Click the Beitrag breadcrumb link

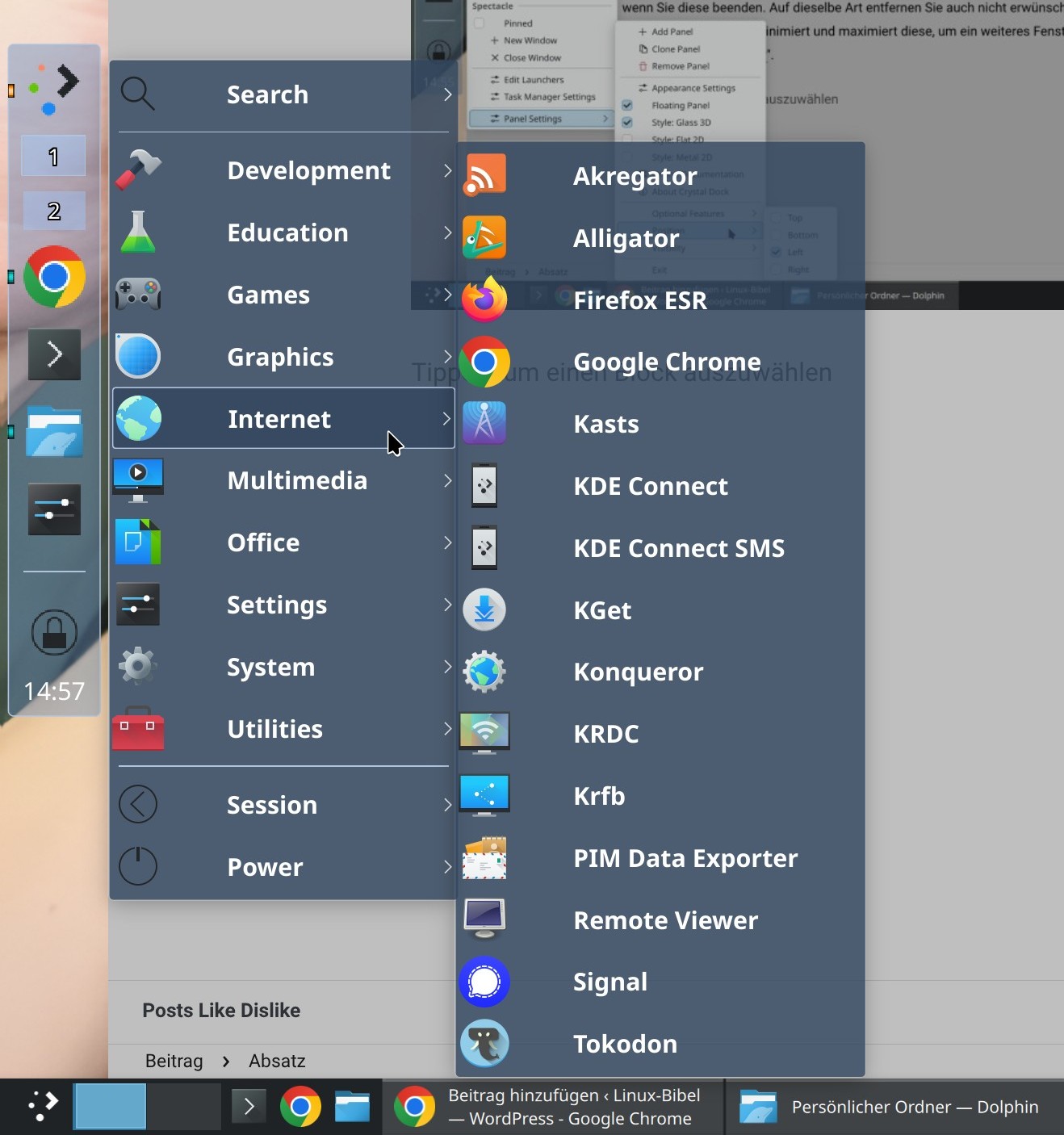(x=174, y=1061)
